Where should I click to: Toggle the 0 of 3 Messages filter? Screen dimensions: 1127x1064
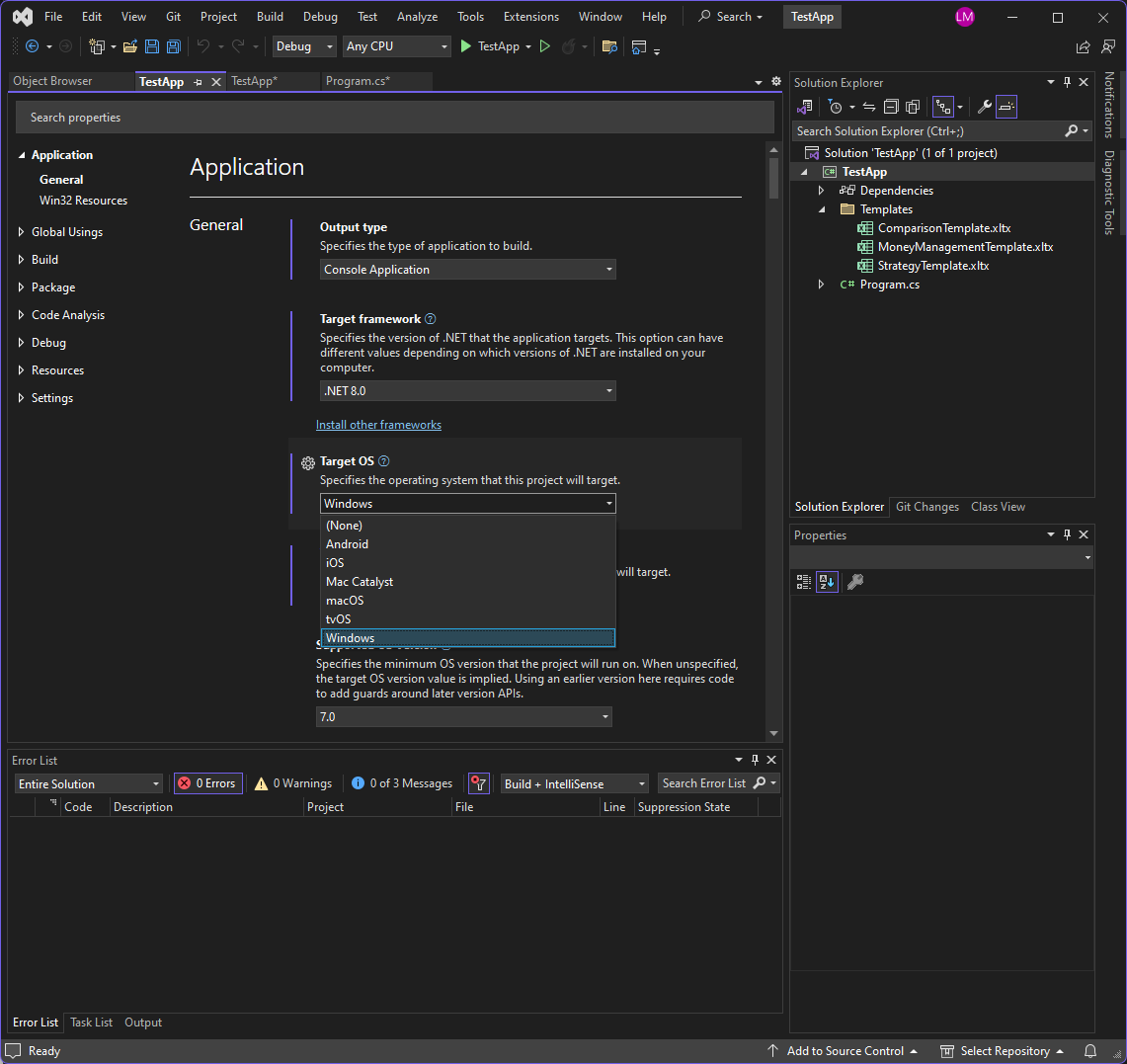[402, 783]
